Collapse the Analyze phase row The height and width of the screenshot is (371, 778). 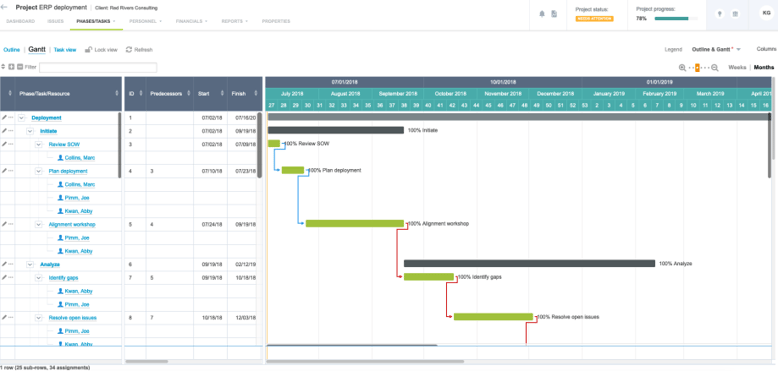click(x=30, y=264)
